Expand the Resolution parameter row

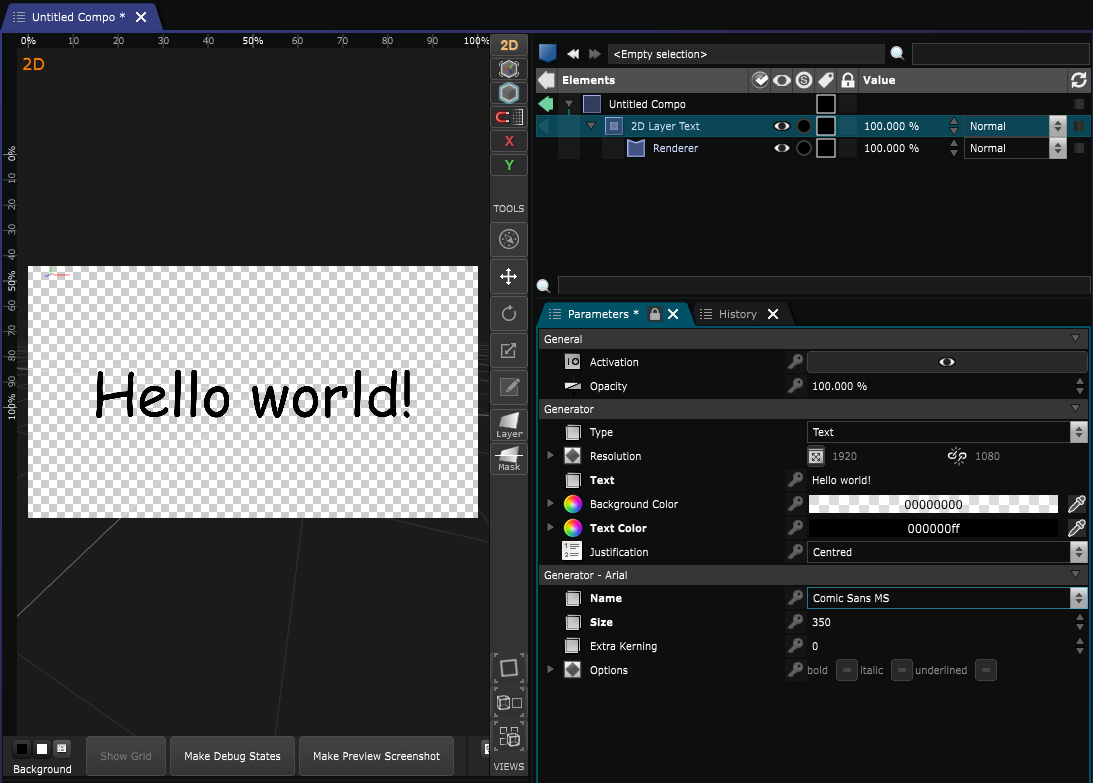coord(549,456)
